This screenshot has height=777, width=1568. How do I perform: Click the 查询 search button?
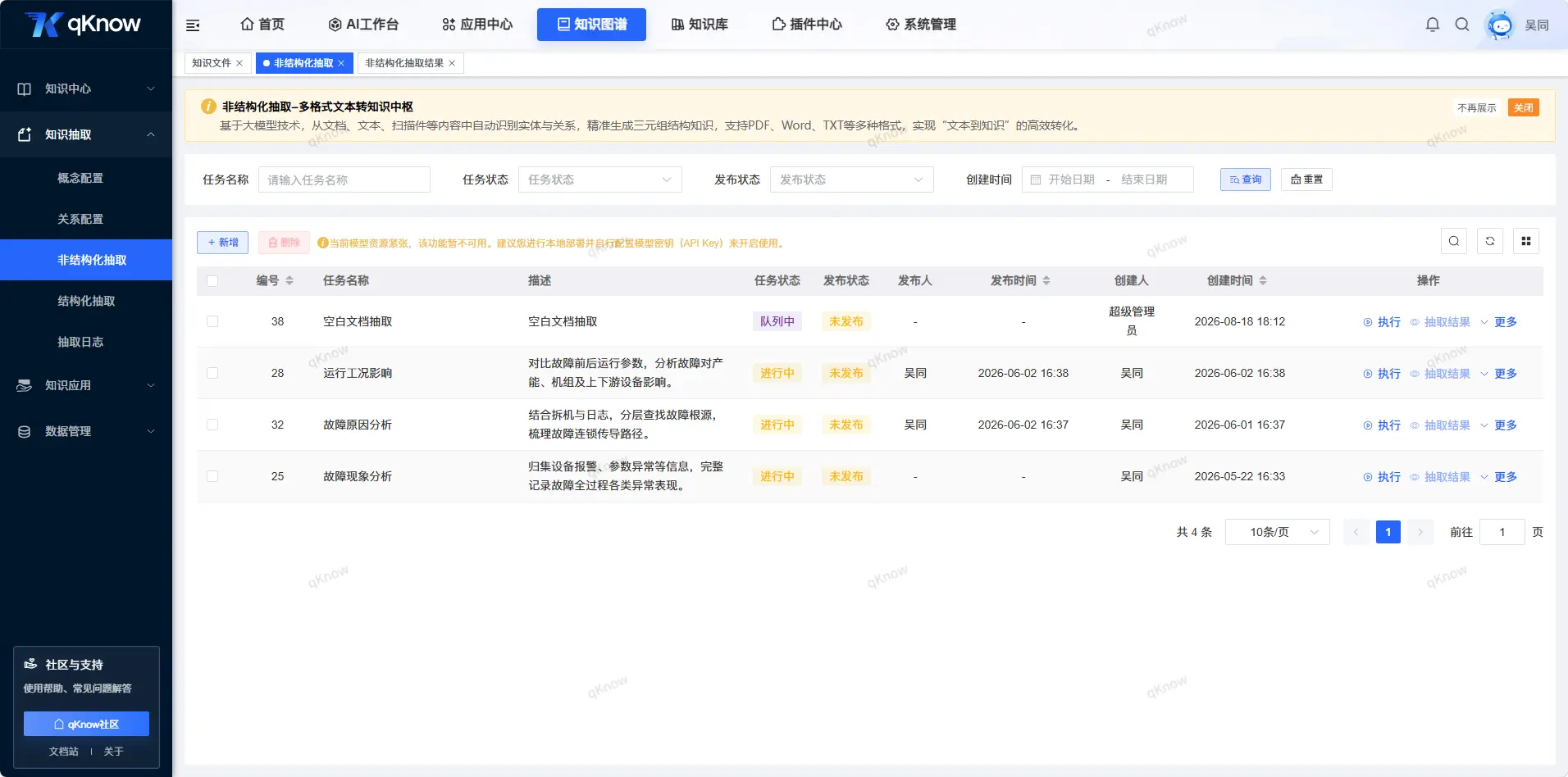pos(1245,179)
